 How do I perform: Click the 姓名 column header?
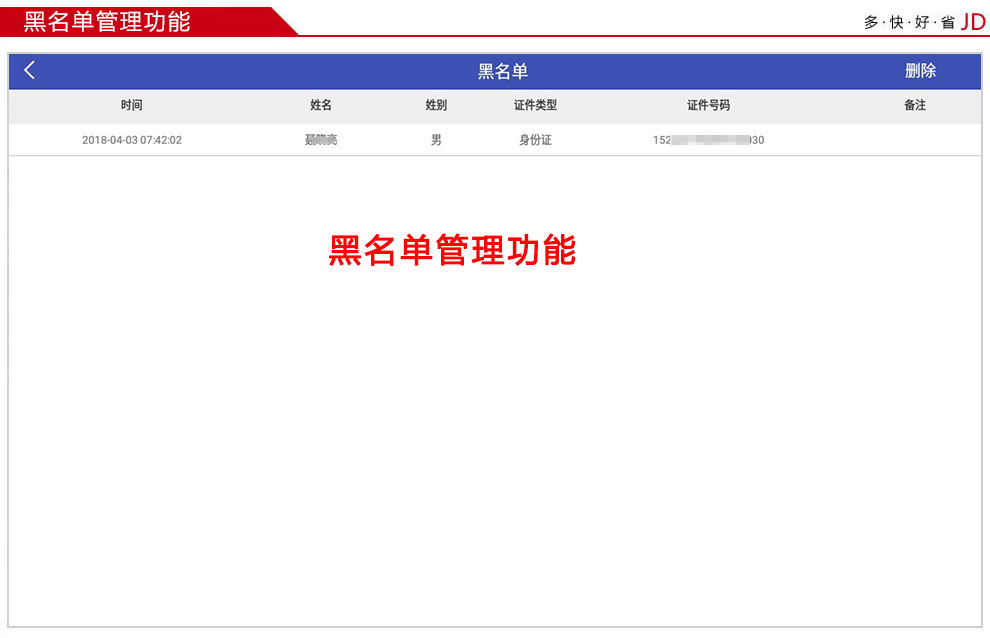pyautogui.click(x=321, y=105)
